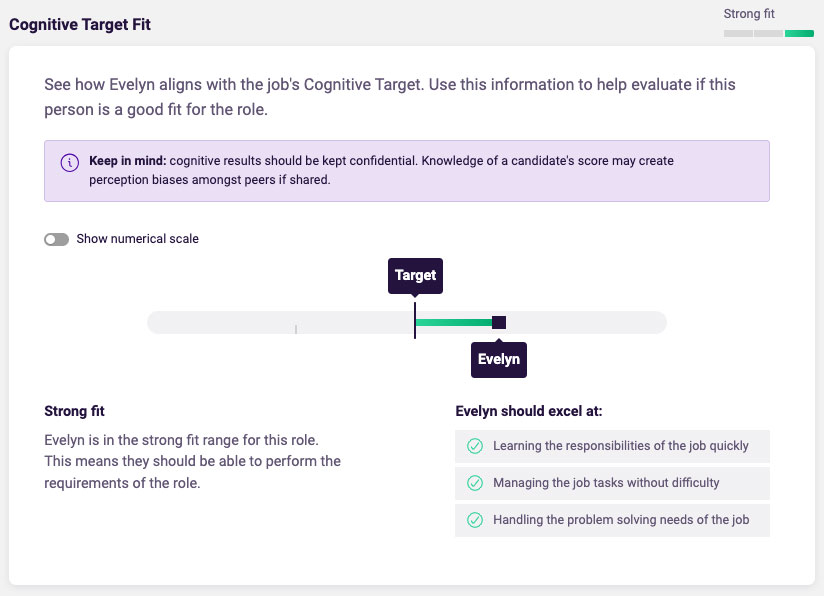Image resolution: width=824 pixels, height=596 pixels.
Task: Click the Target marker label
Action: [415, 275]
